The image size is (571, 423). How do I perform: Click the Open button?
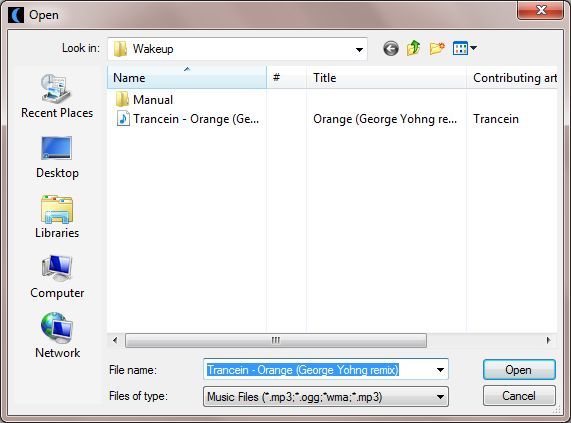(x=519, y=370)
